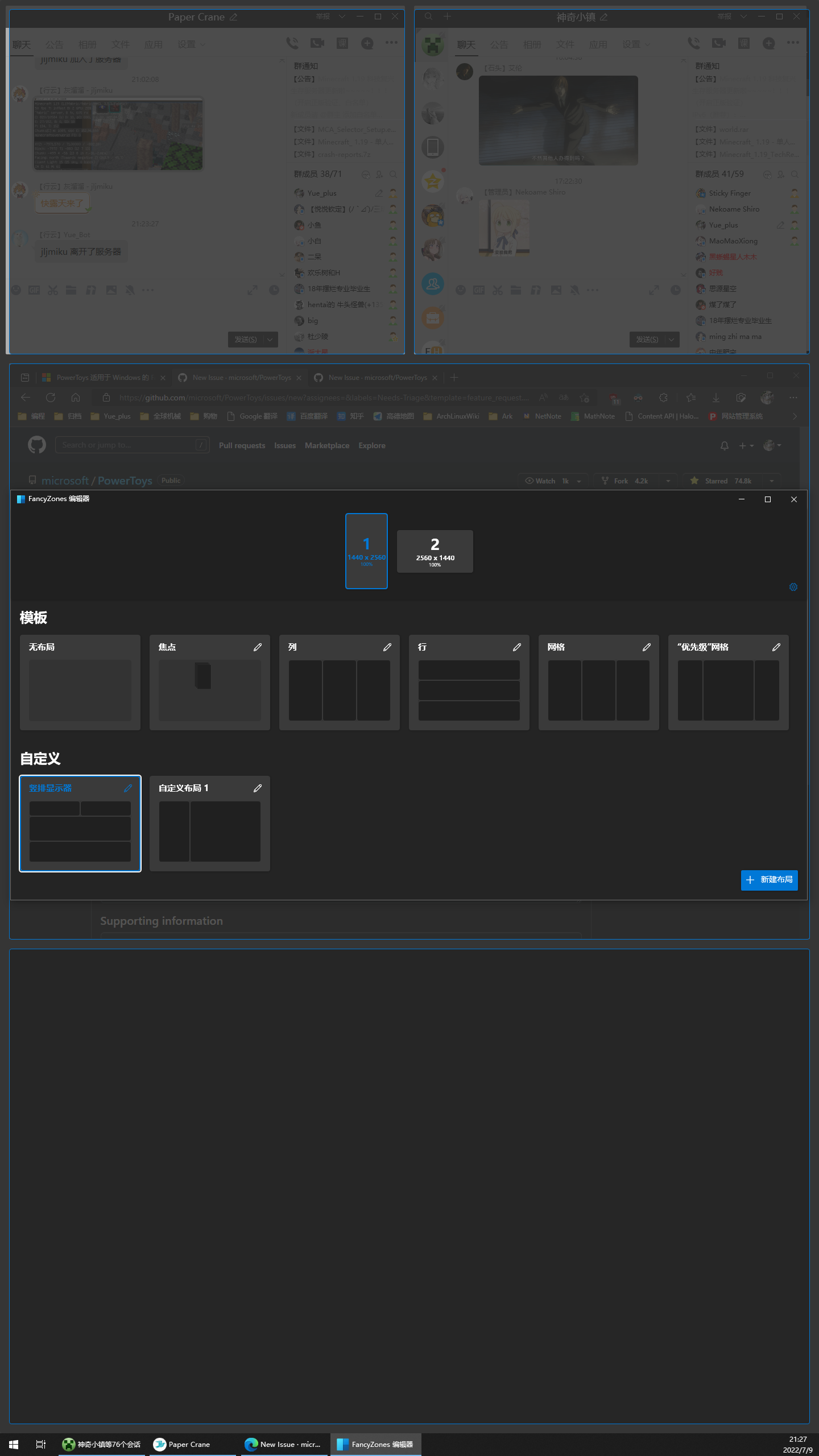The width and height of the screenshot is (819, 1456).
Task: Open the image sender in 神奇小镇 chat toolbar
Action: [x=556, y=290]
